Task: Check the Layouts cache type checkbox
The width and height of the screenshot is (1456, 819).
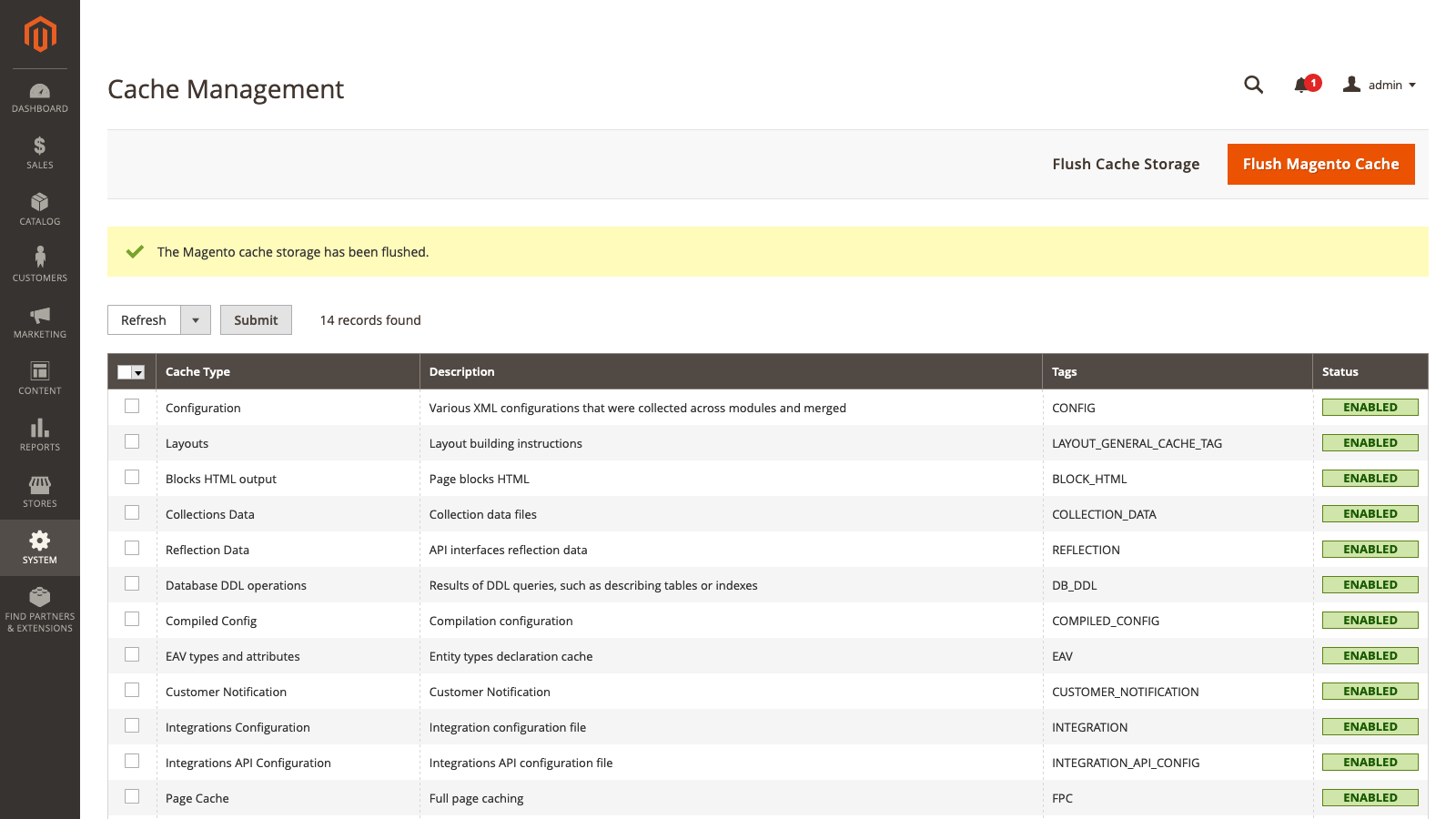Action: [x=132, y=441]
